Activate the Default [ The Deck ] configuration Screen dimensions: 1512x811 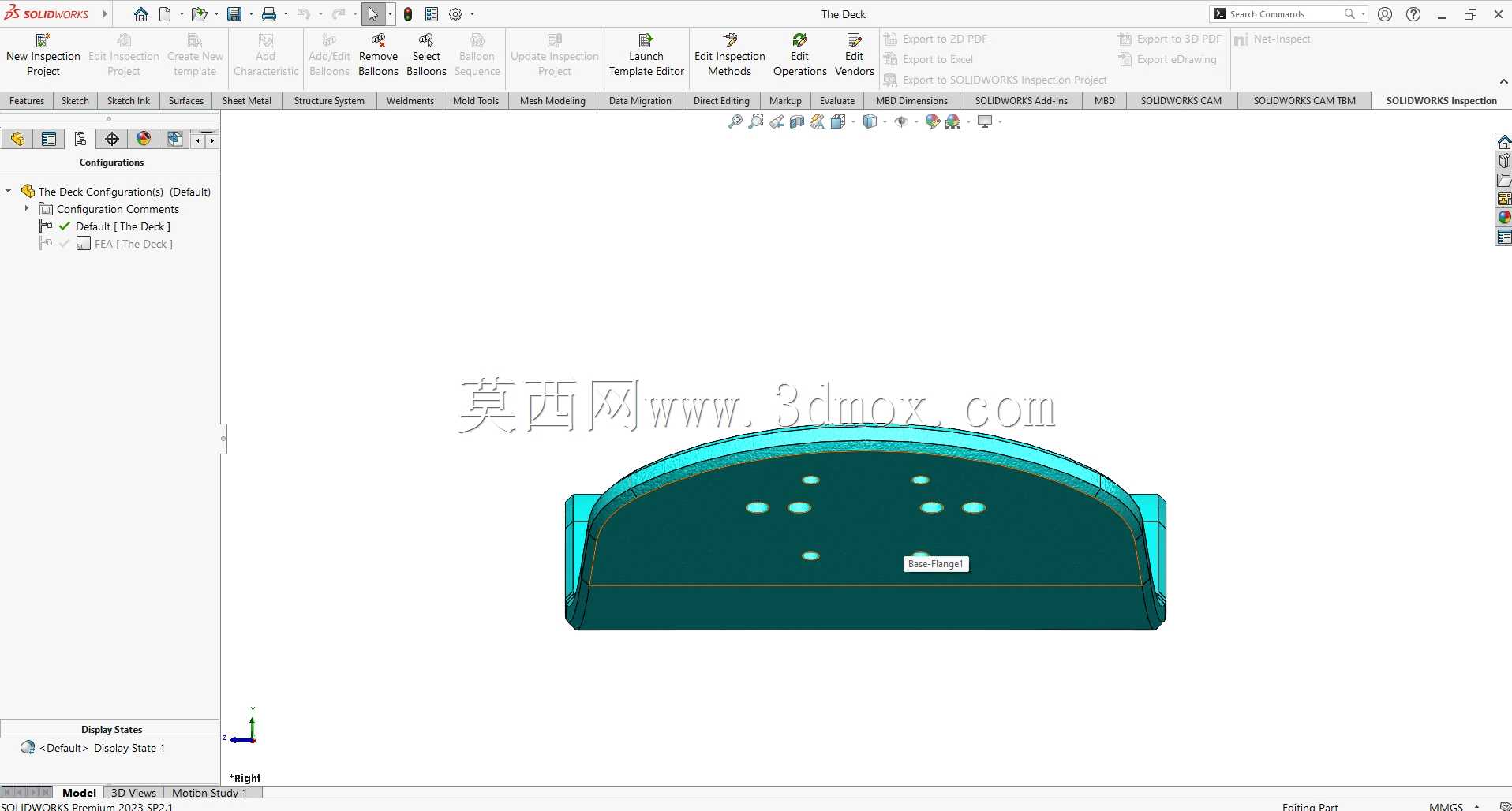pos(122,226)
